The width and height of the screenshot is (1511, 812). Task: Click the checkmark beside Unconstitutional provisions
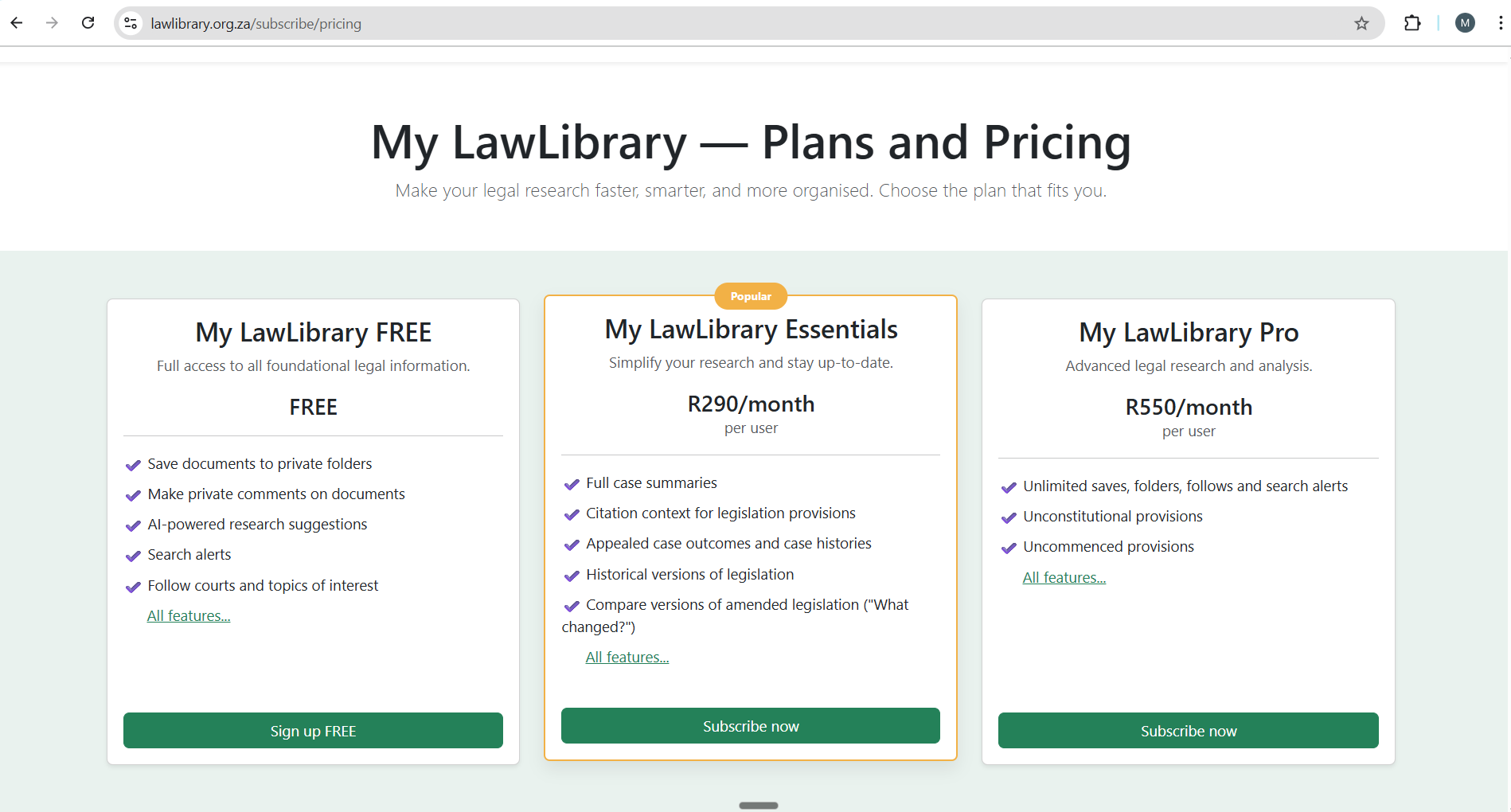point(1009,517)
